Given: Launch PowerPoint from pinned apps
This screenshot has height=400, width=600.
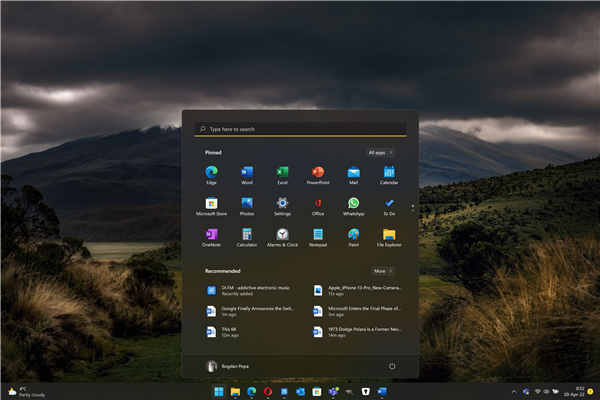Looking at the screenshot, I should pos(318,173).
